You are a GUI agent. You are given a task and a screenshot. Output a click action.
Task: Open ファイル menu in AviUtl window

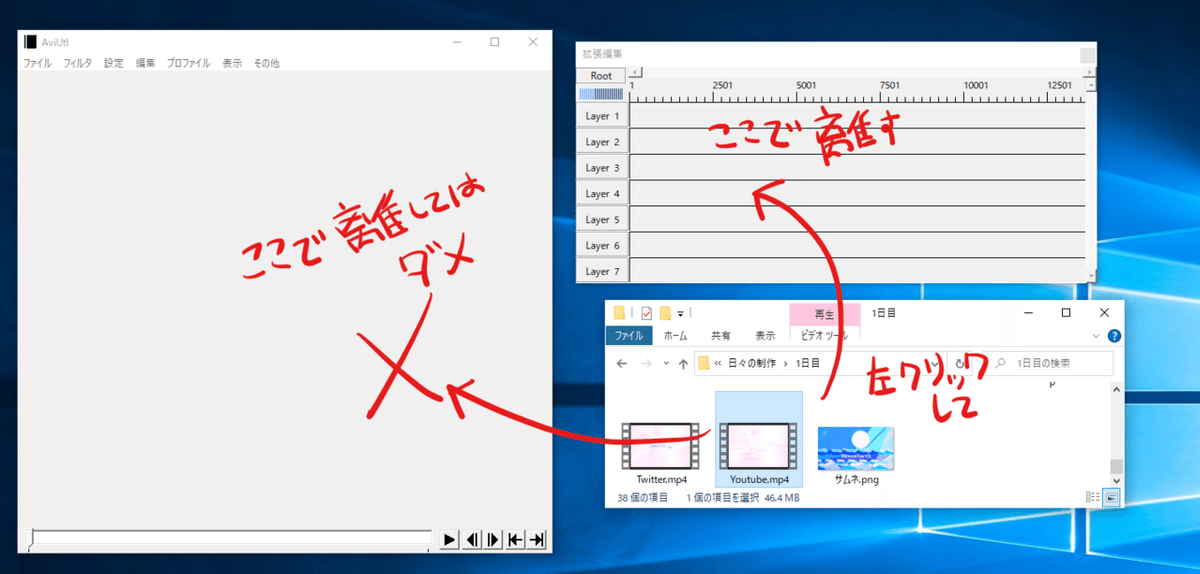[x=37, y=63]
